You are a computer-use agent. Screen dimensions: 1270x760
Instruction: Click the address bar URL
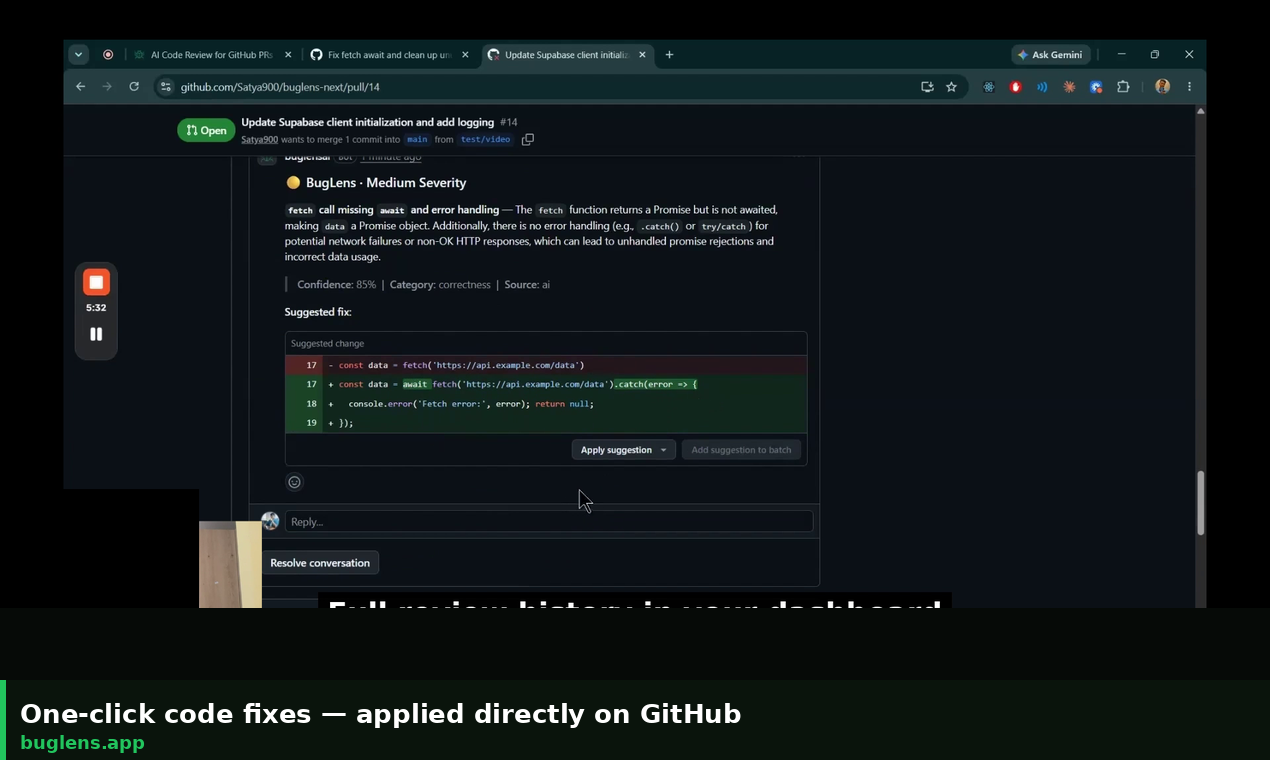pos(280,87)
